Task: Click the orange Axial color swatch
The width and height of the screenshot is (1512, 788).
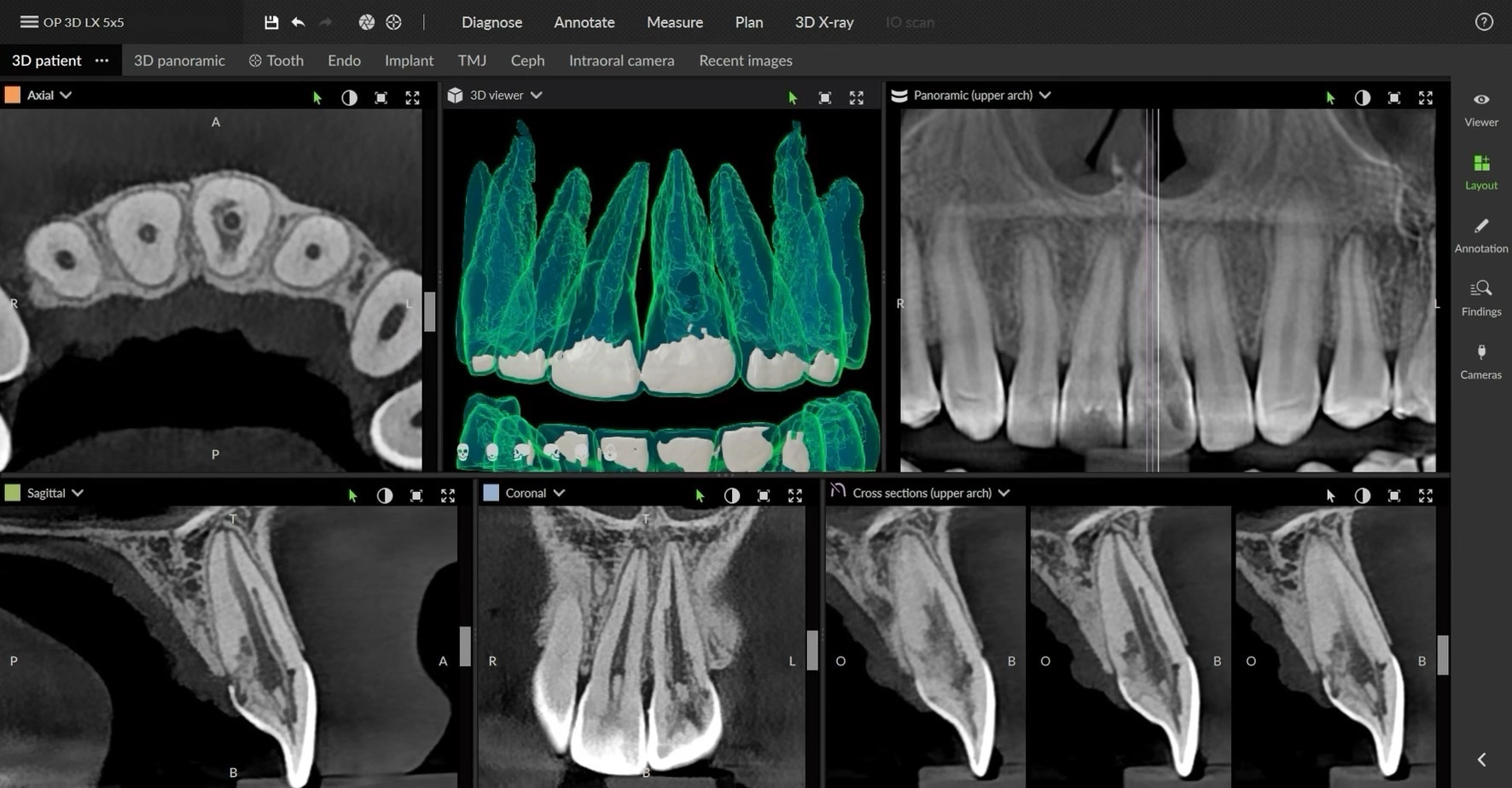Action: 13,96
